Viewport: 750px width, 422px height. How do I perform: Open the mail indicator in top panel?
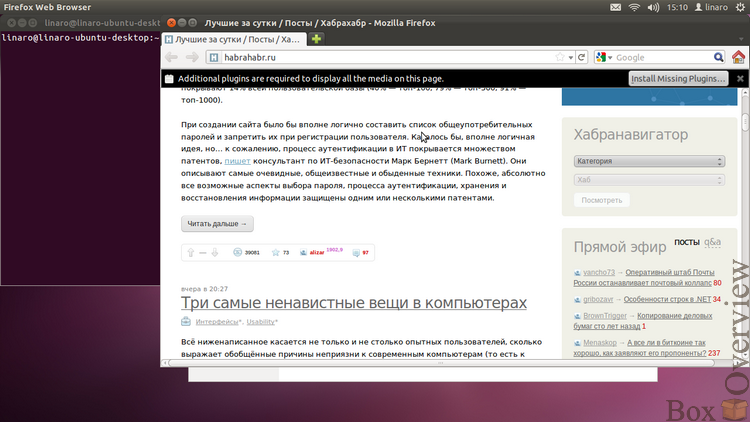[x=616, y=7]
